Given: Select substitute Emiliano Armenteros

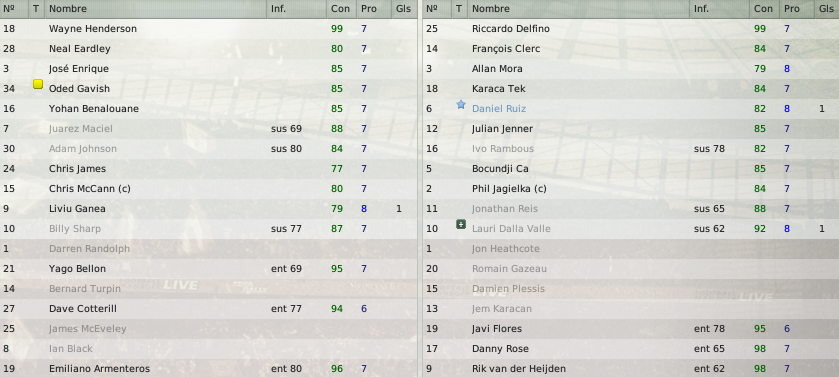Looking at the screenshot, I should (209, 368).
